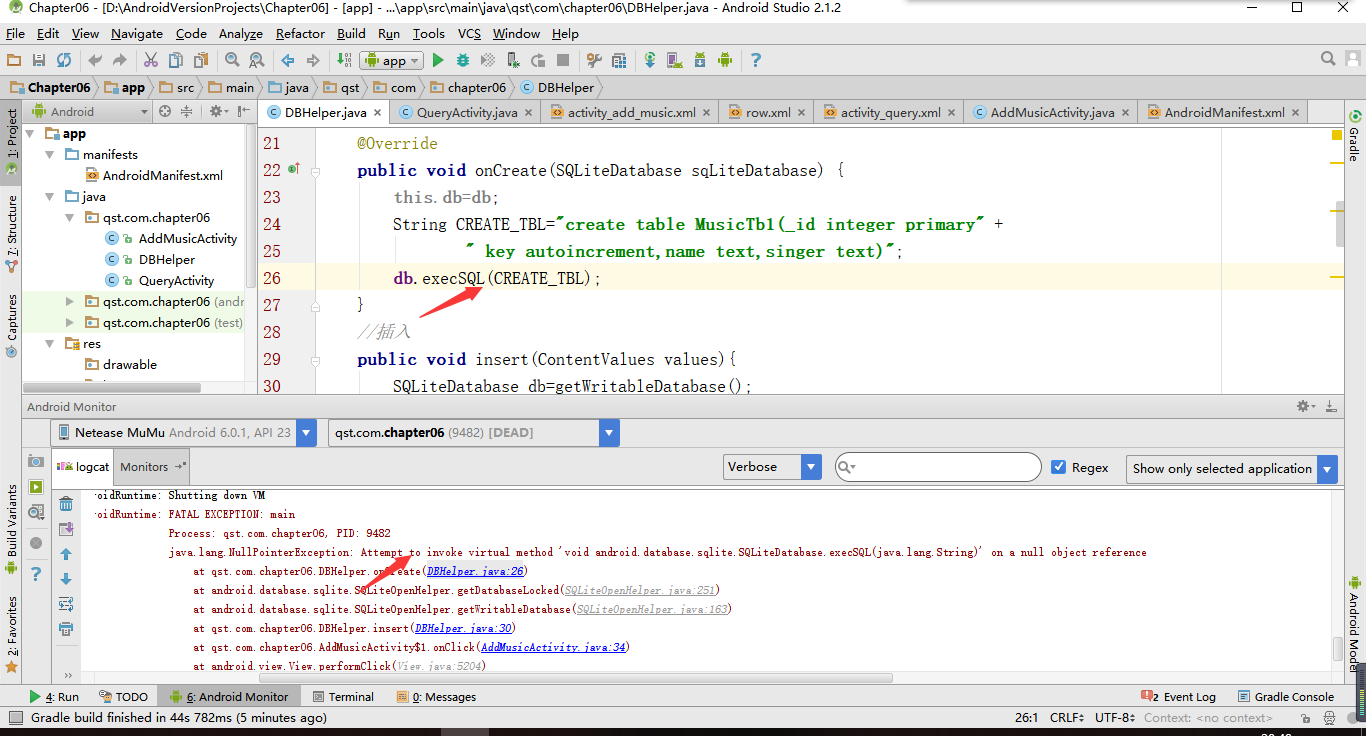Screen dimensions: 1366x736
Task: Click Screen Record green icon
Action: 36,487
